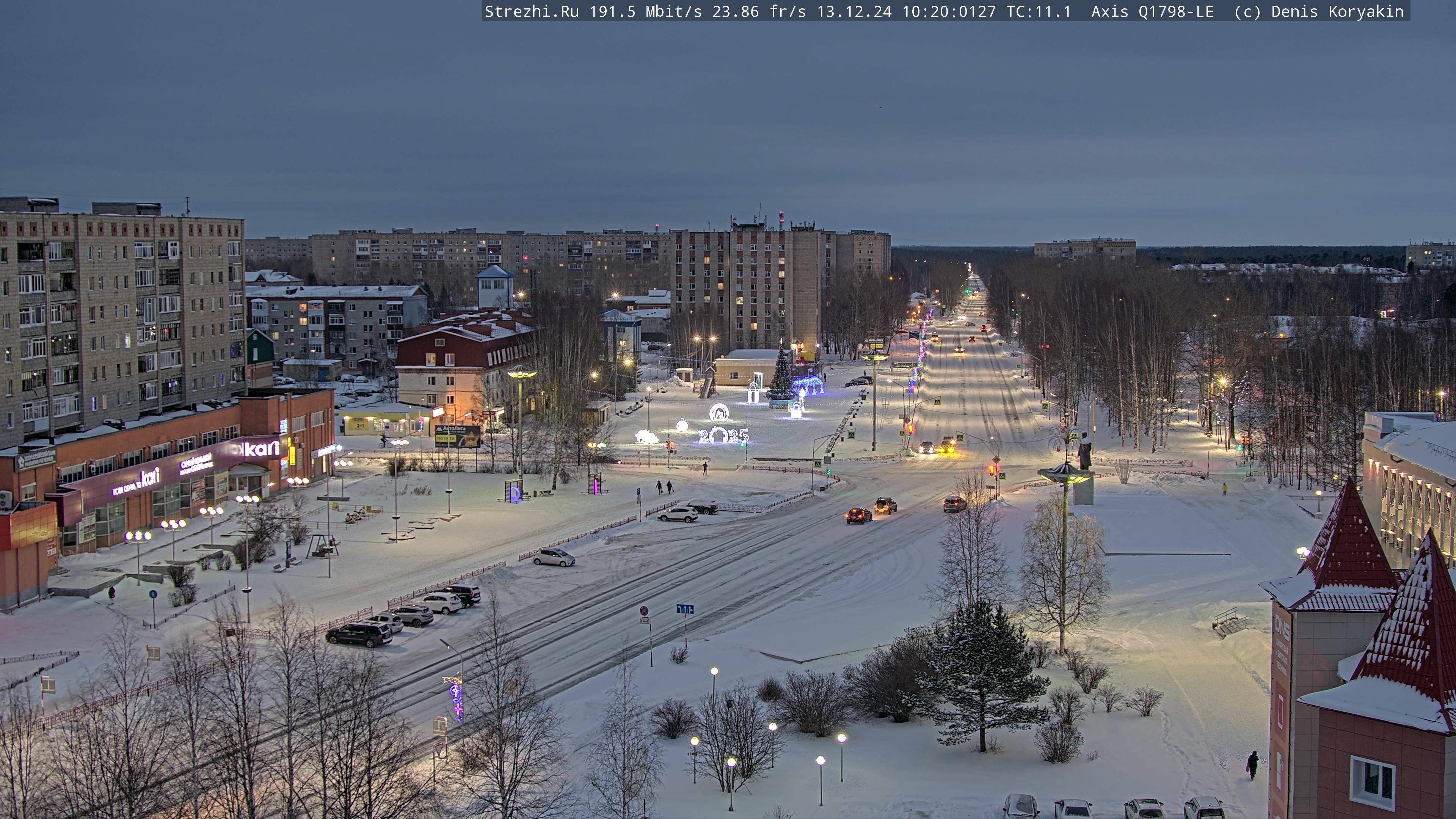Click the "TC:11.1" temperature reading
The image size is (1456, 819).
click(1038, 12)
